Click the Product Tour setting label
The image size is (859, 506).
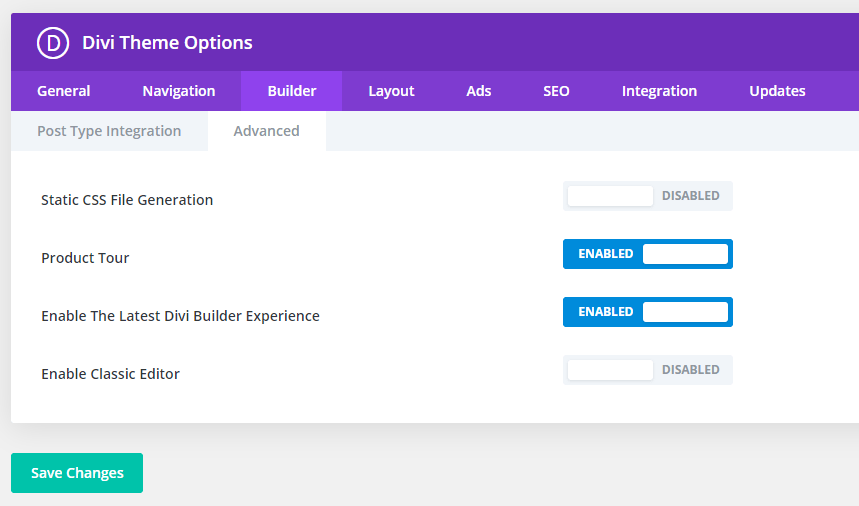pyautogui.click(x=85, y=258)
